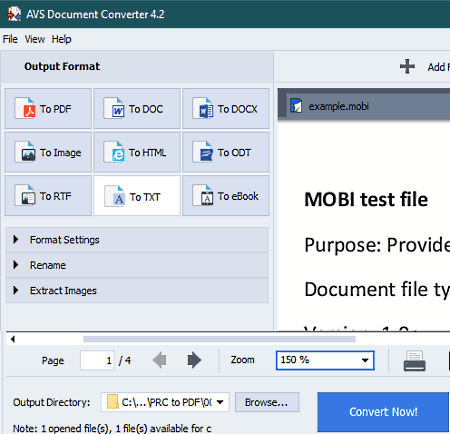The height and width of the screenshot is (434, 450).
Task: Expand the Extract Images section
Action: [137, 290]
